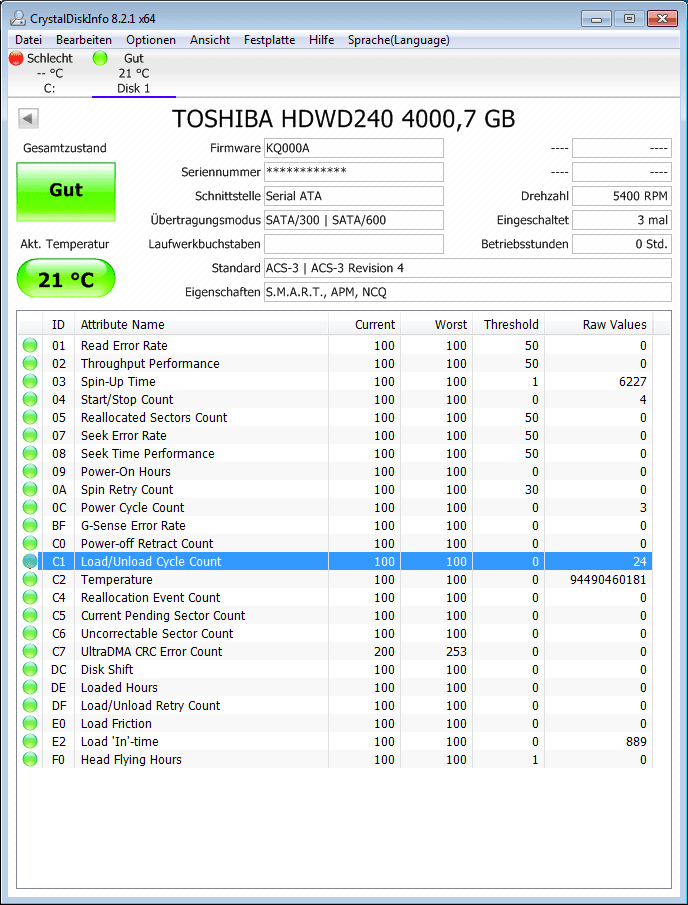Click the status icon beside Current Pending Sector Count
Image resolution: width=688 pixels, height=905 pixels.
coord(30,615)
